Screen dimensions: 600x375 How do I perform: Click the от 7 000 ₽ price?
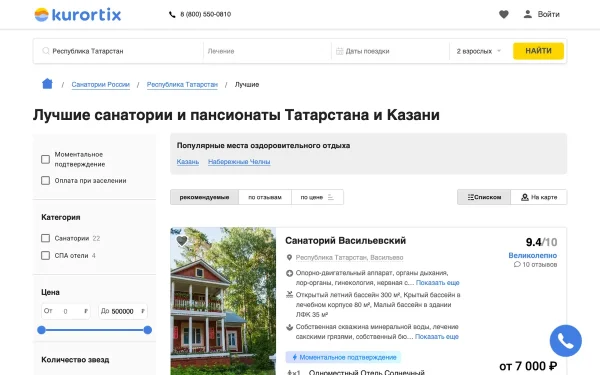[528, 366]
